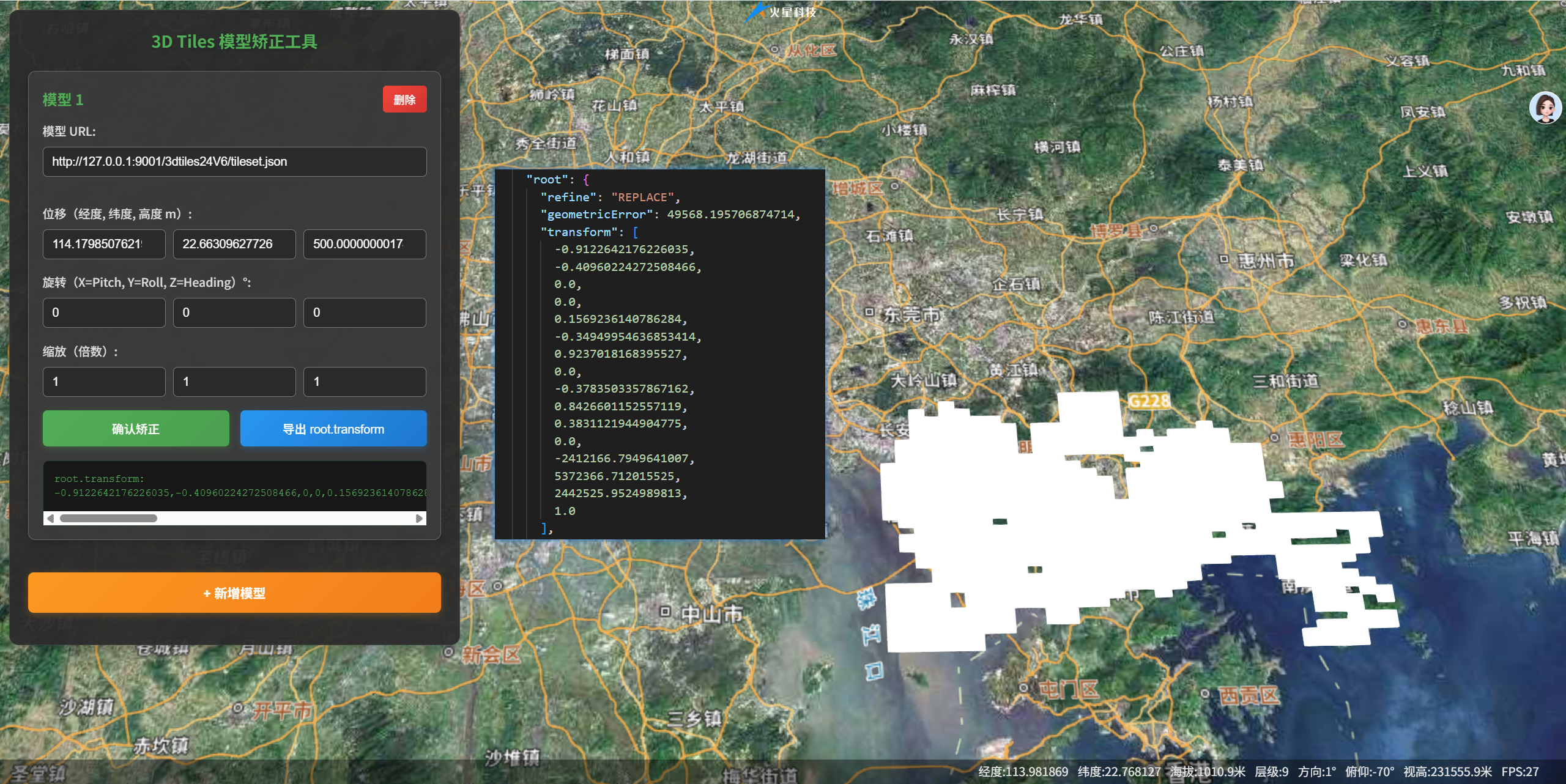Click the 3D Tiles 模型矫正工具 title
Screen dimensions: 1566x784
pos(234,42)
